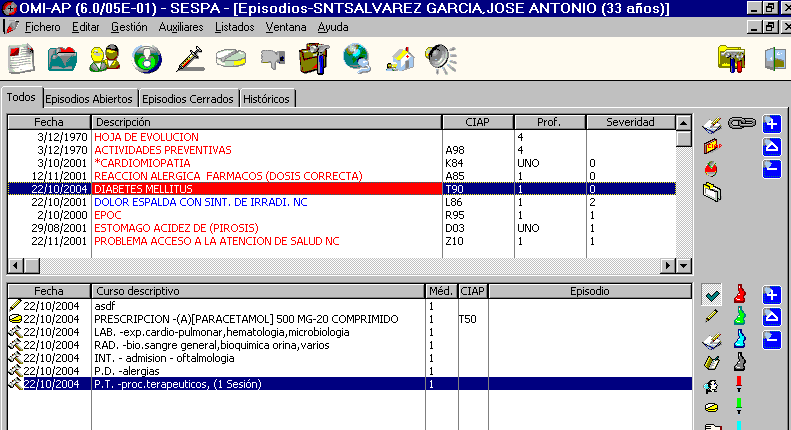Screen dimensions: 791x430
Task: Click blue plus button beside episodes list
Action: [771, 124]
